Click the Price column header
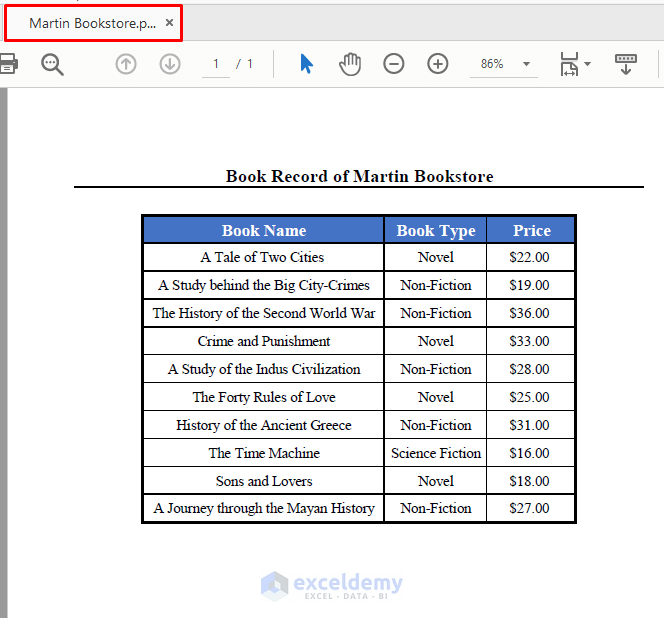The height and width of the screenshot is (618, 664). pos(531,230)
